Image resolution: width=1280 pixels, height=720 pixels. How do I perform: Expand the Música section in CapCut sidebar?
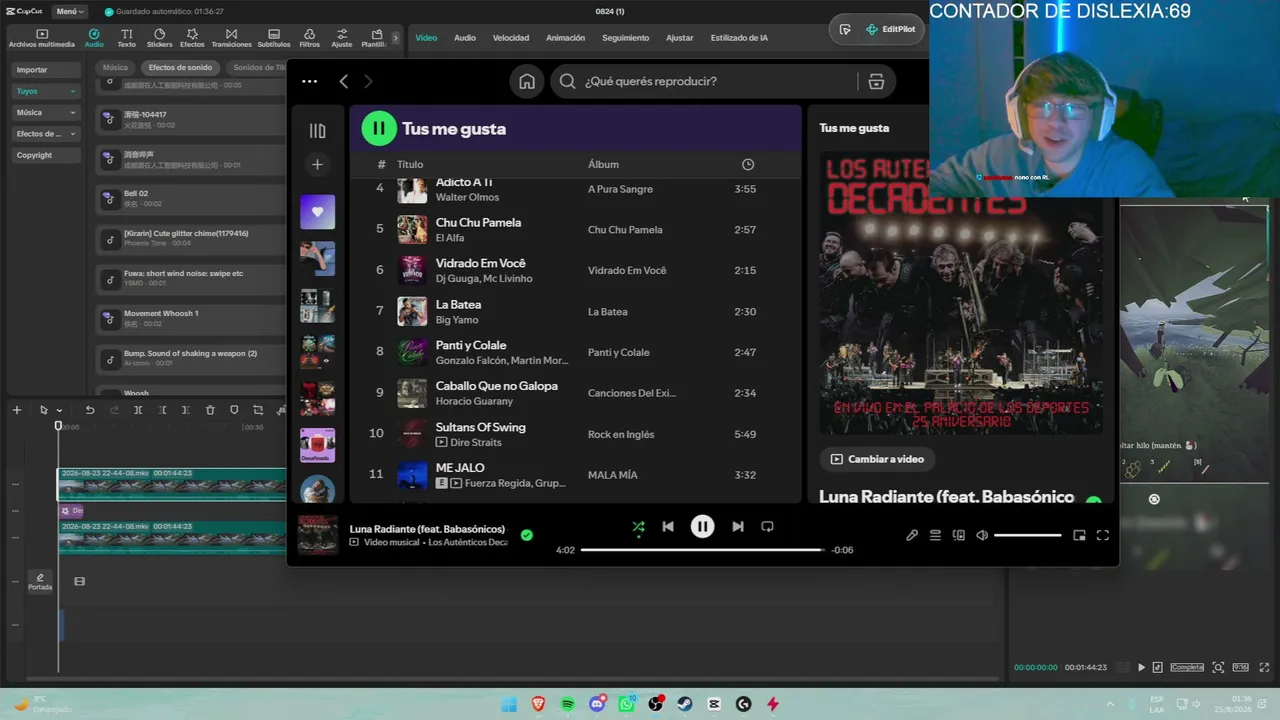pos(45,112)
